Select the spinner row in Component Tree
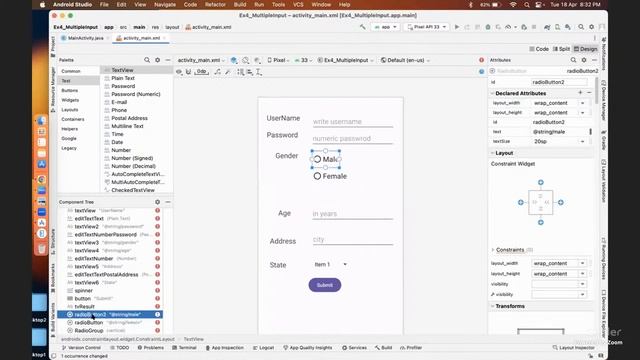The width and height of the screenshot is (640, 360). (x=110, y=291)
